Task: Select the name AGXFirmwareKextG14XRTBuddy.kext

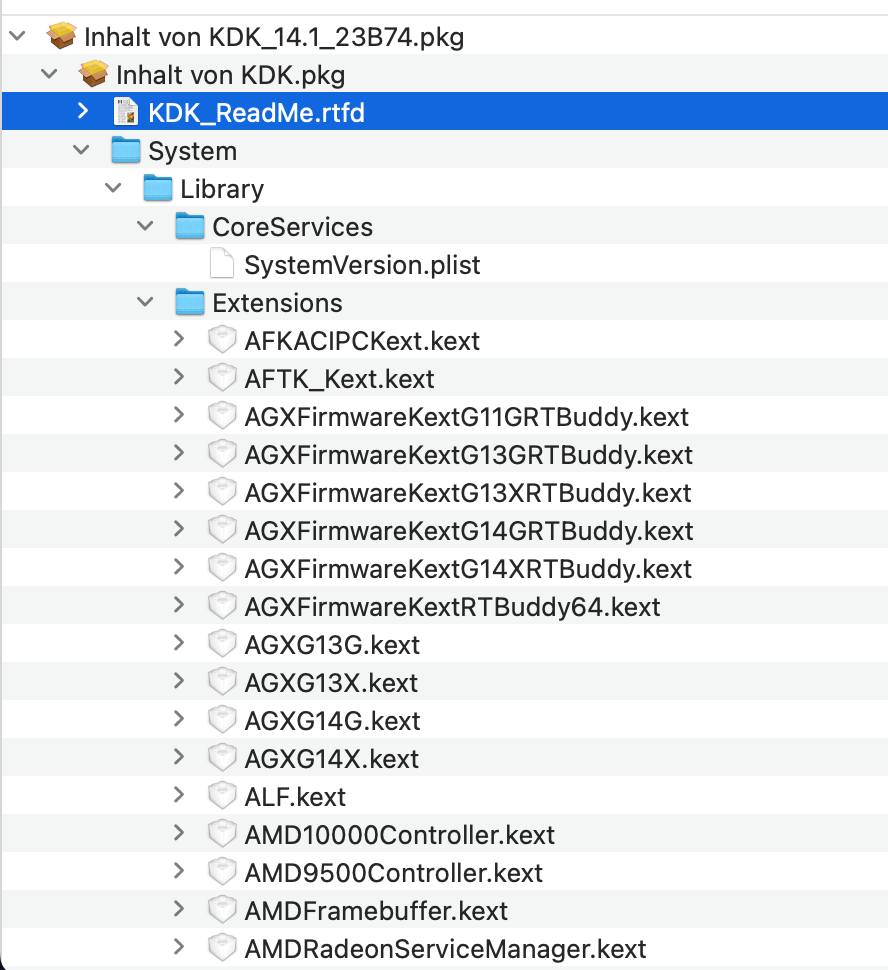Action: (x=468, y=570)
